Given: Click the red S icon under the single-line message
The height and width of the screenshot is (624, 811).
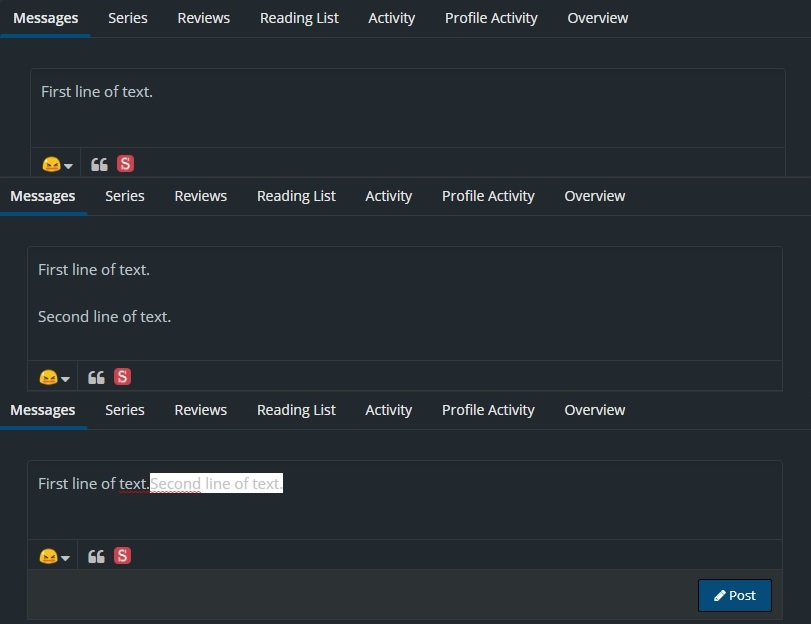Looking at the screenshot, I should pyautogui.click(x=125, y=164).
